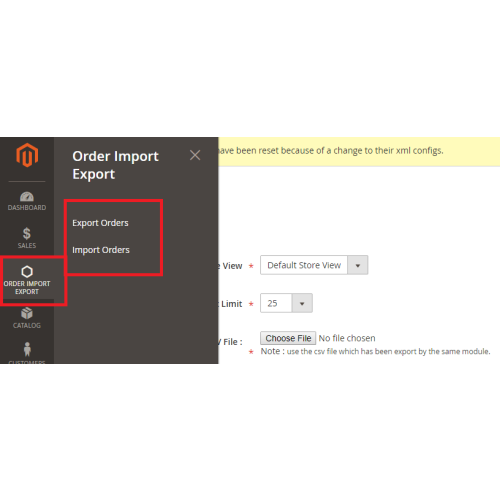Viewport: 500px width, 500px height.
Task: Expand the limit dropdown arrow showing 25
Action: tap(302, 303)
